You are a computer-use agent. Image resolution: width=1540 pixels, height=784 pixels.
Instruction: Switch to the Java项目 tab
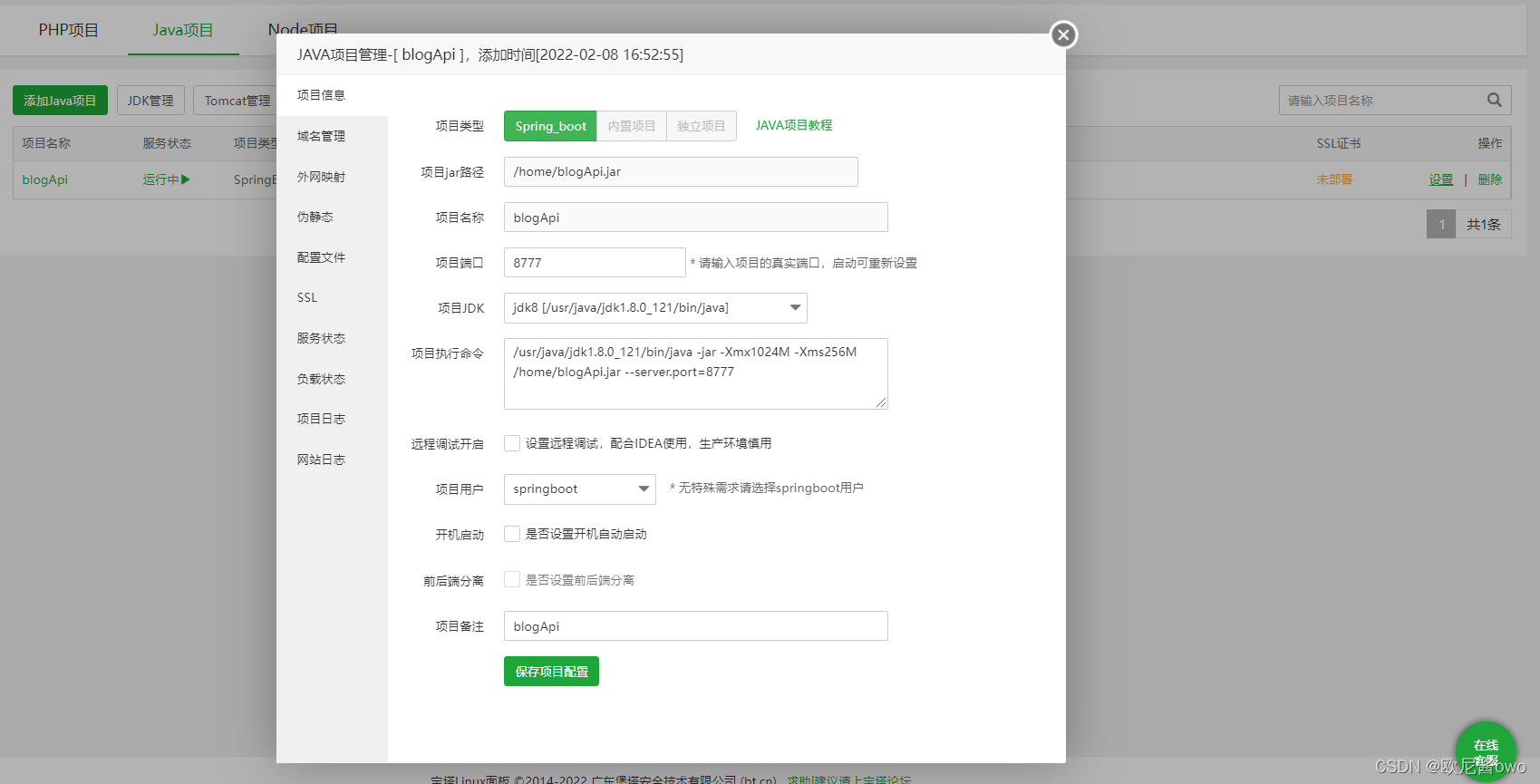click(183, 30)
